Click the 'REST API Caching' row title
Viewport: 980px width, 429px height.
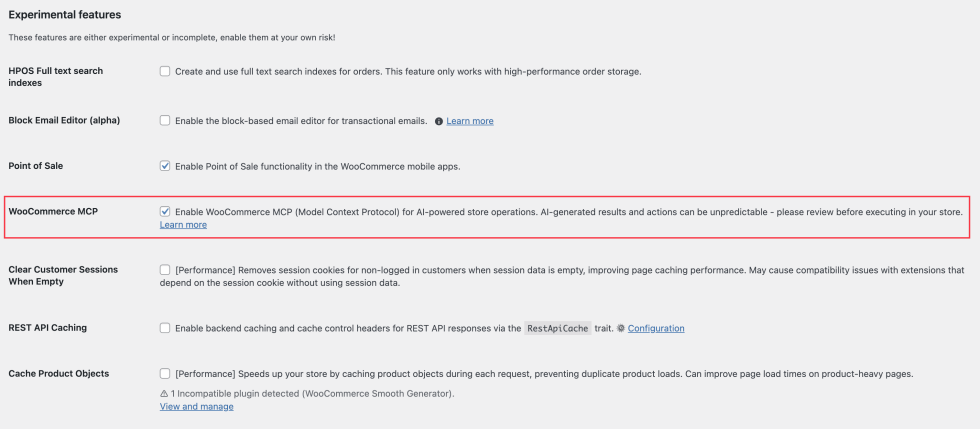(48, 328)
